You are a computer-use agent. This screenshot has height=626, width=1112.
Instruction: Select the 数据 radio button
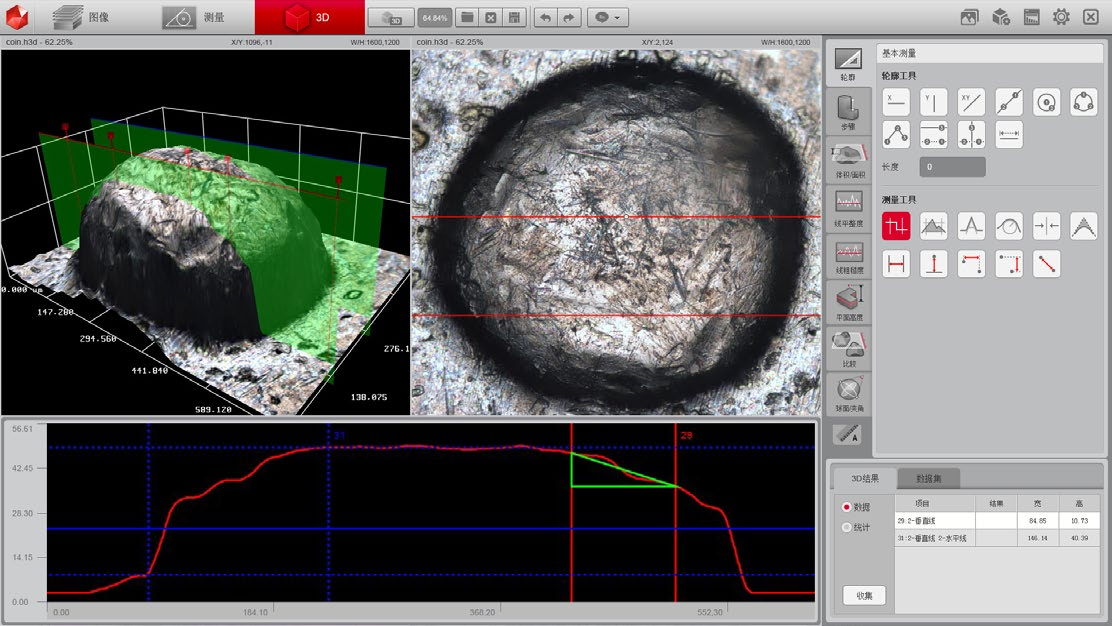pos(848,507)
